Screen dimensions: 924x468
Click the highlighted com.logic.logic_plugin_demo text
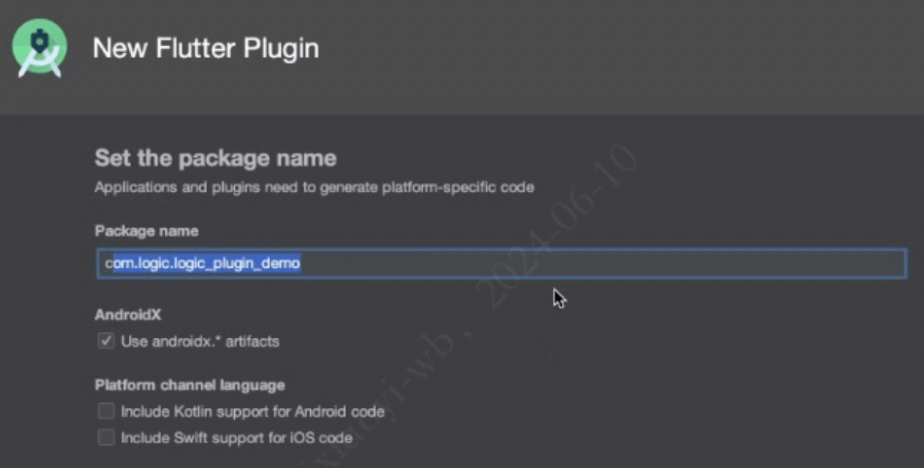click(x=203, y=263)
